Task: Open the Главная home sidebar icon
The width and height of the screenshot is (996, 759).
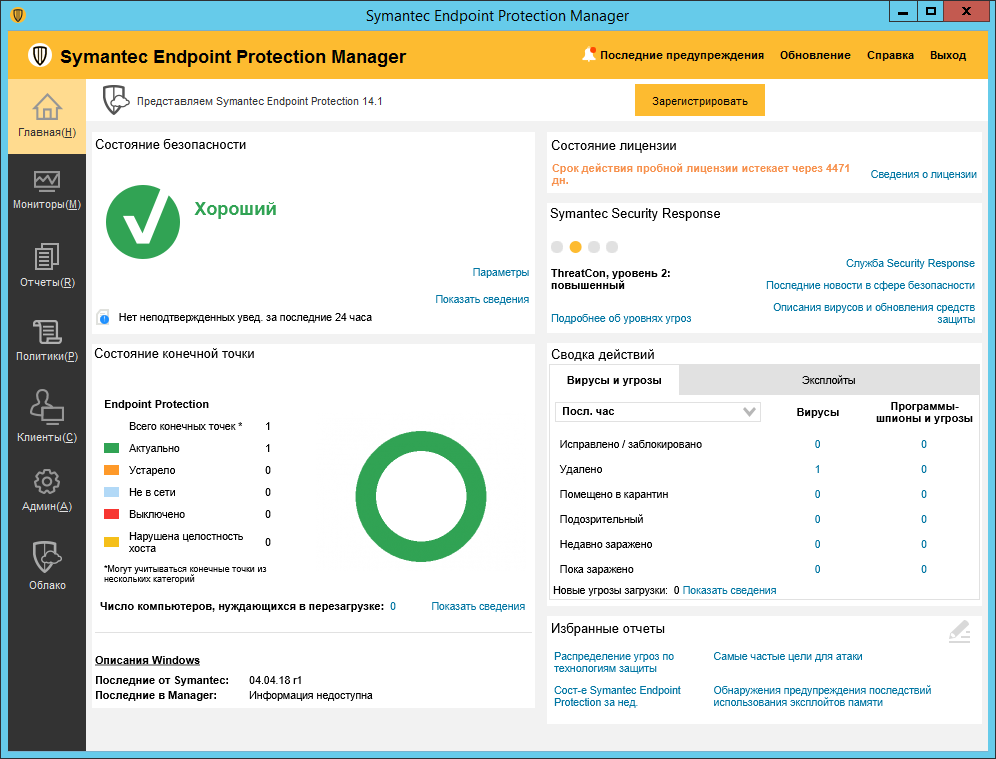Action: click(x=47, y=116)
